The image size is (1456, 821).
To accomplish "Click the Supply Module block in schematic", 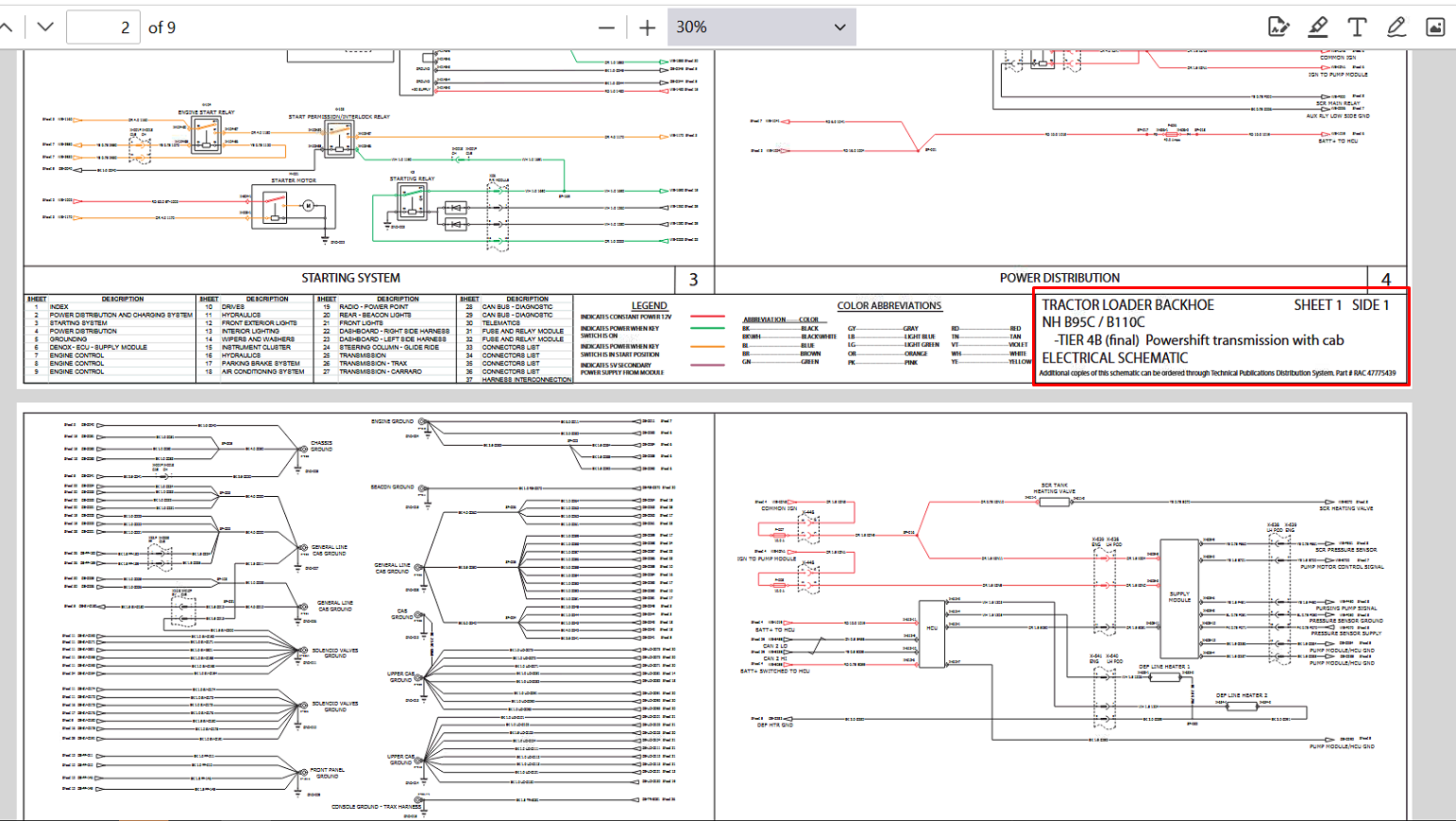I will tap(1179, 598).
